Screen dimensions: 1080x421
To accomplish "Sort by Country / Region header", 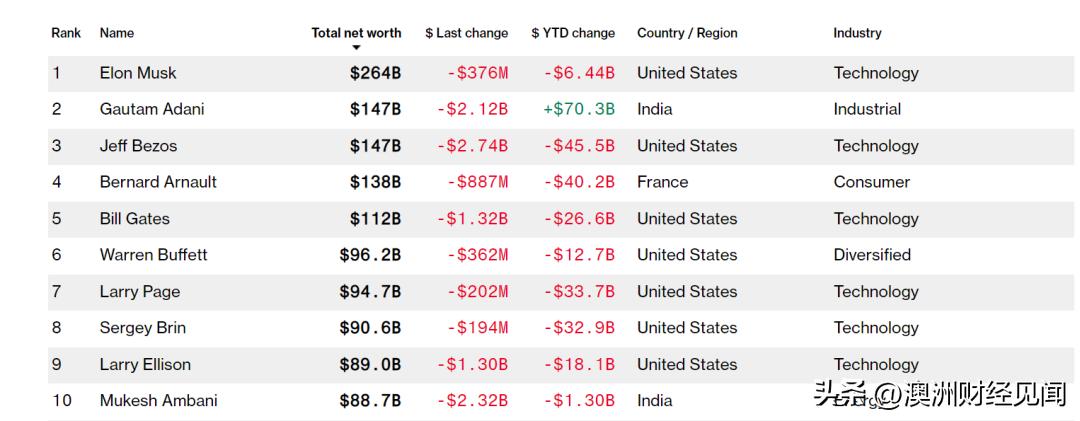I will (x=687, y=33).
